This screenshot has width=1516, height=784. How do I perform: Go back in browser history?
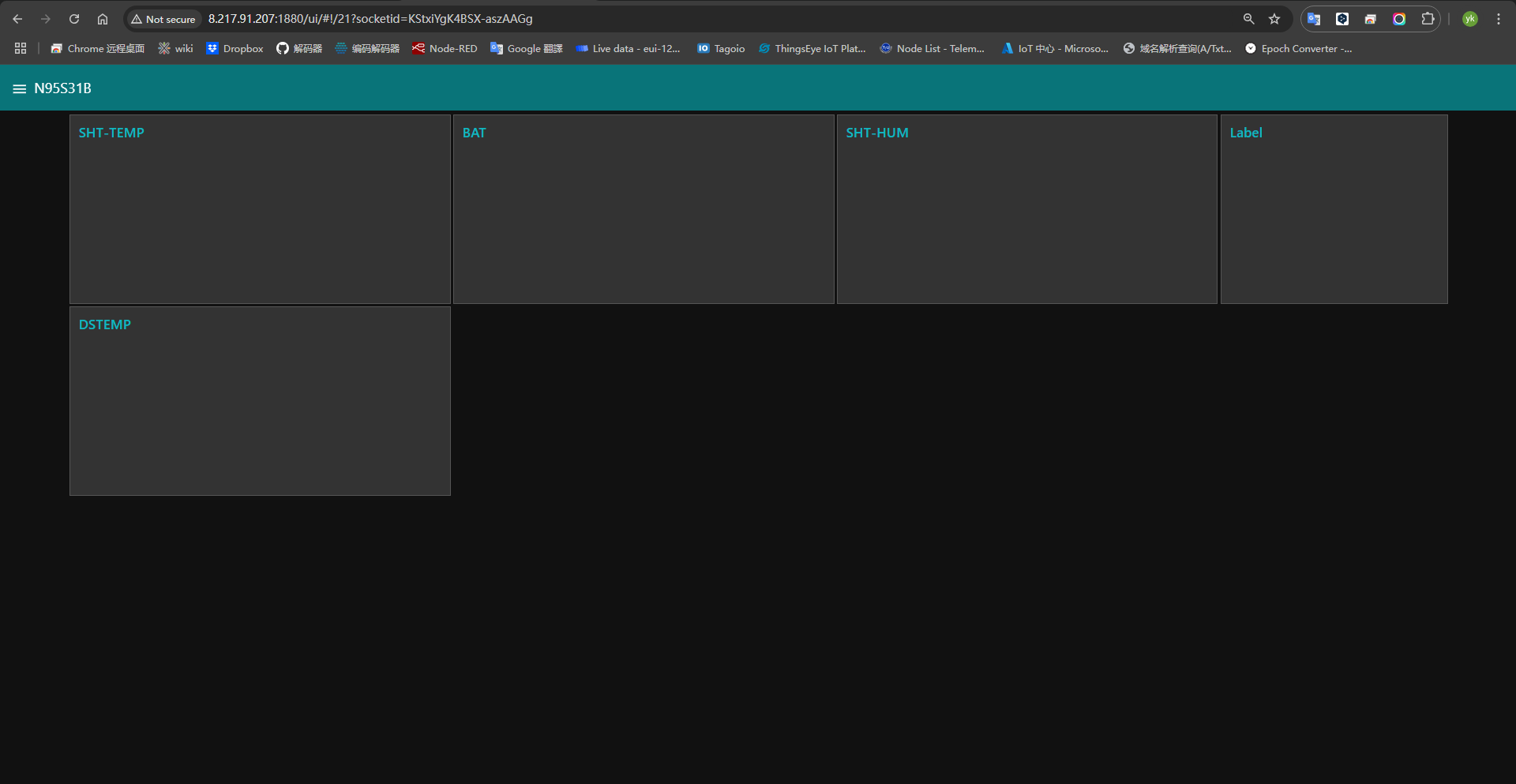(x=17, y=19)
